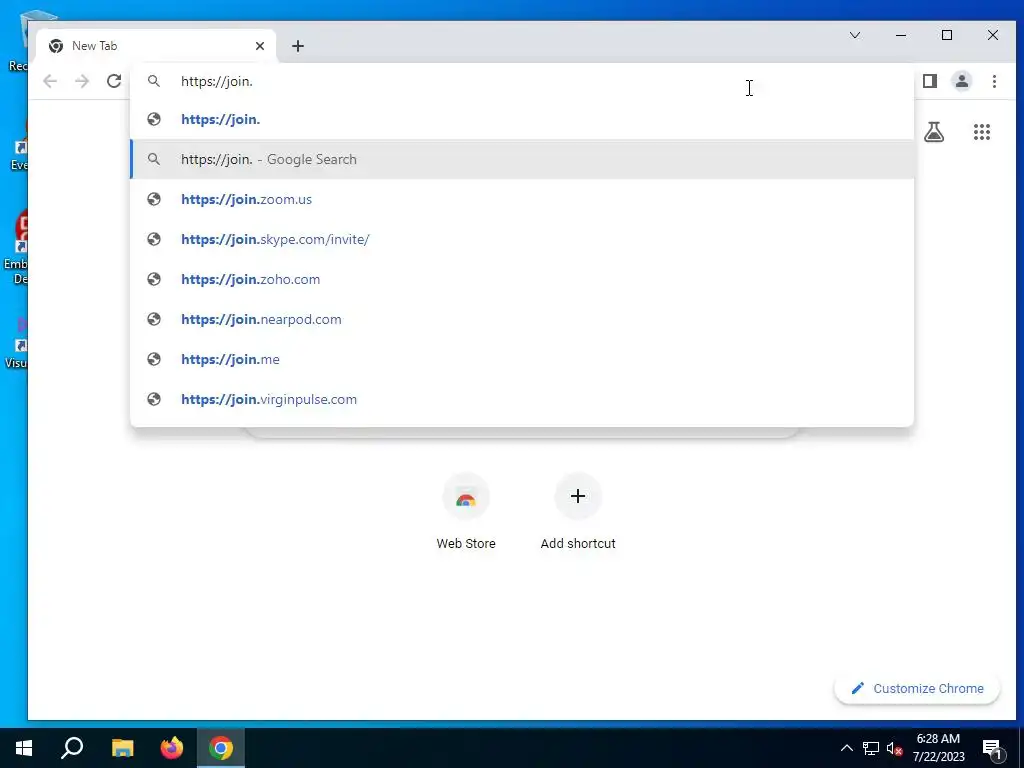Show hidden system tray icons
This screenshot has height=768, width=1024.
pyautogui.click(x=846, y=748)
